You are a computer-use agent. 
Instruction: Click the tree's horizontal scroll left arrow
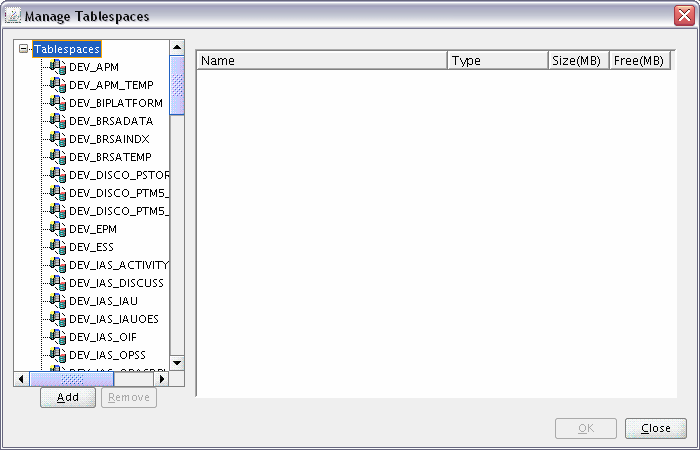21,379
